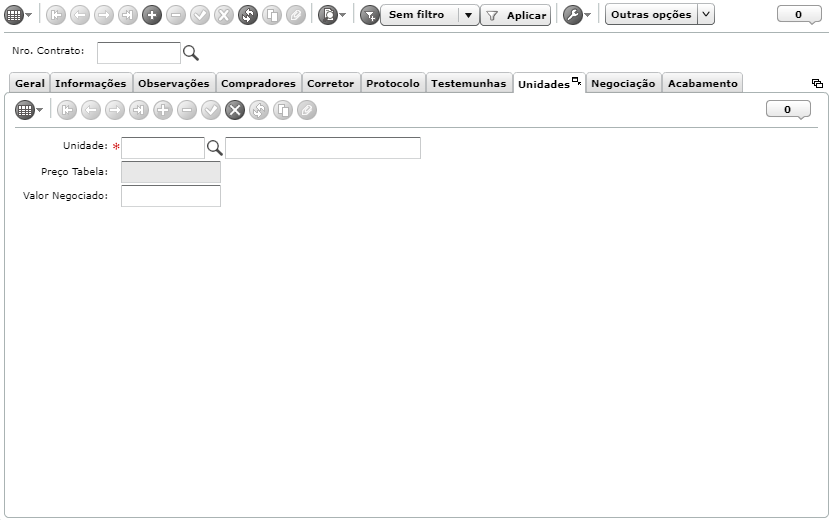Add new unit in Unidades toolbar

pos(163,110)
